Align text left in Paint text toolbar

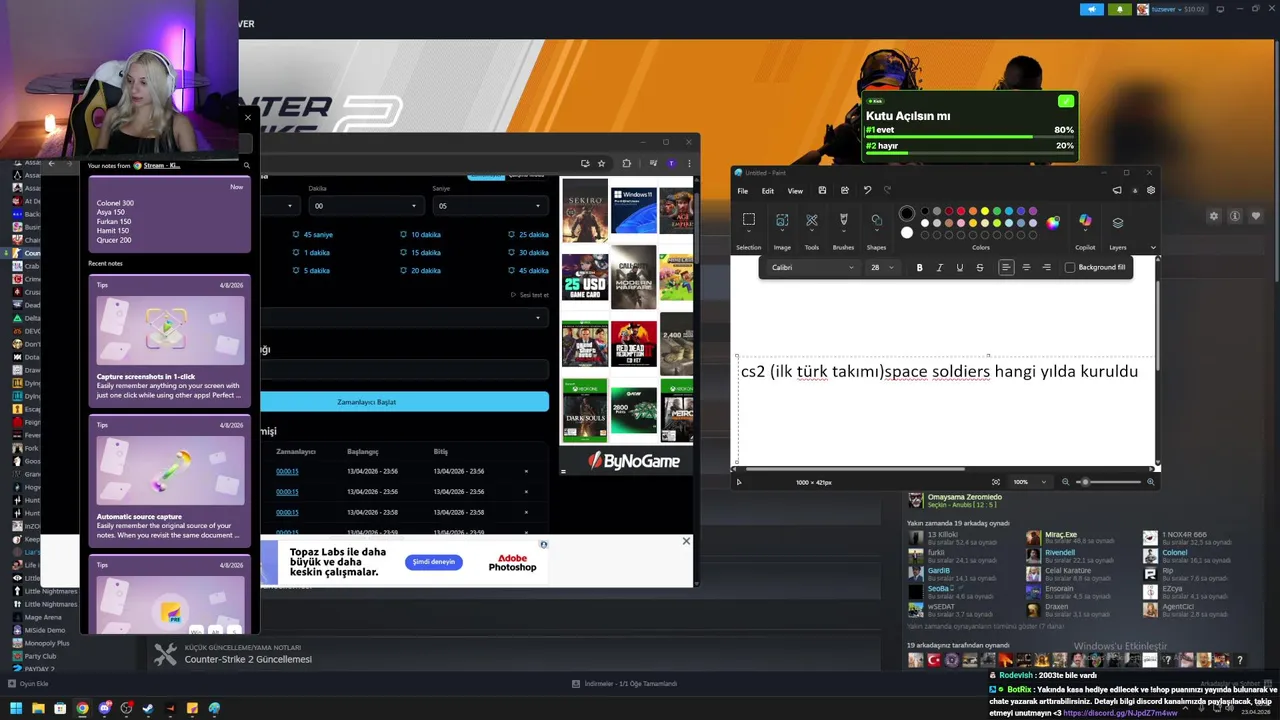pos(1006,267)
